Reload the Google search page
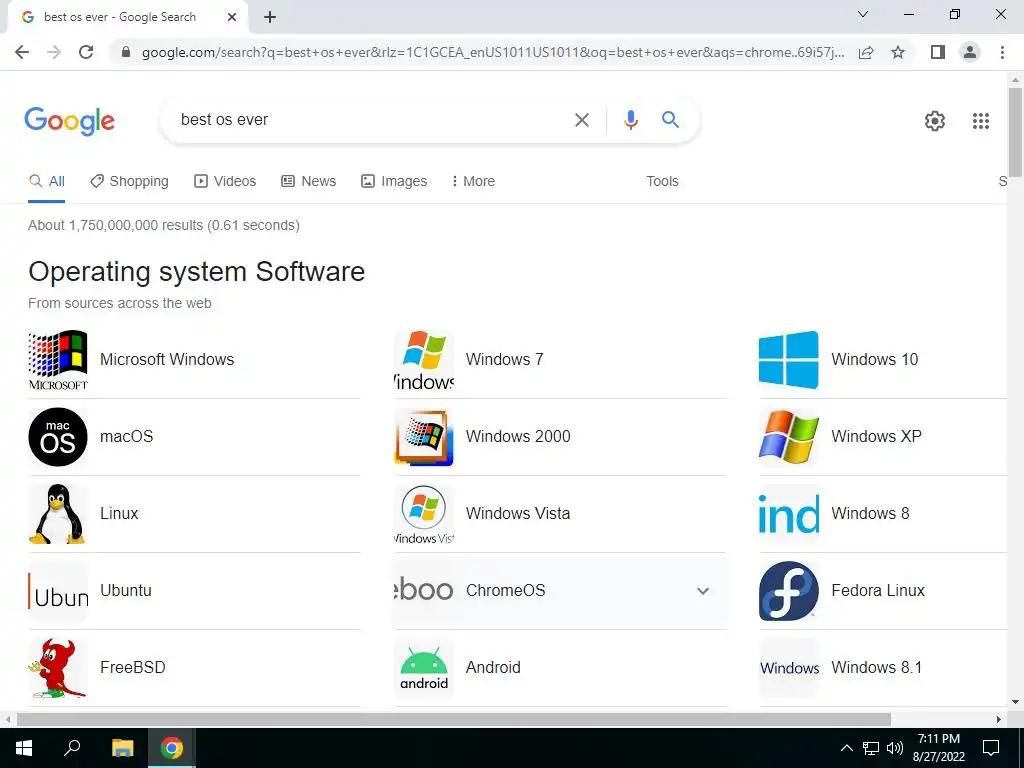The image size is (1024, 768). click(x=86, y=52)
